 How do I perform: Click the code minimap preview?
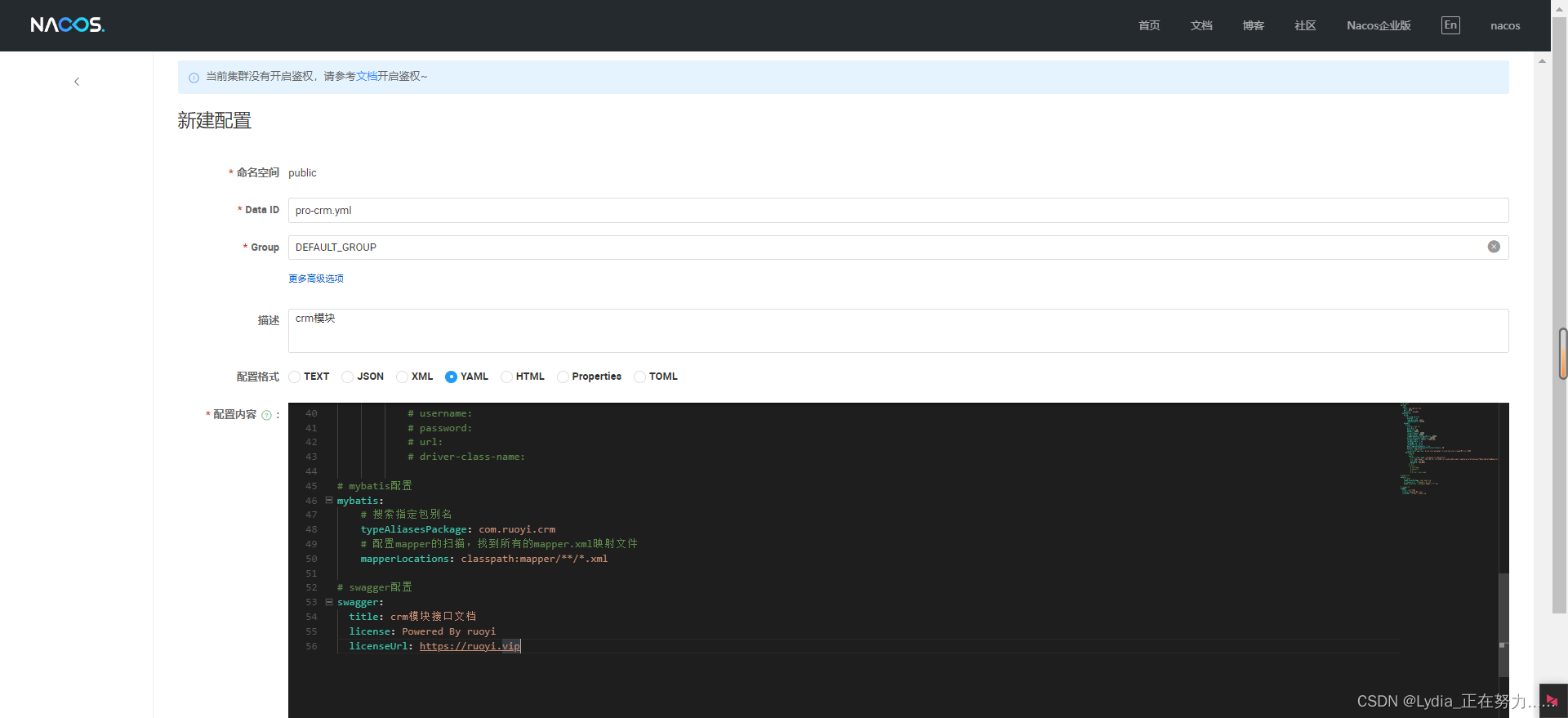tap(1449, 449)
